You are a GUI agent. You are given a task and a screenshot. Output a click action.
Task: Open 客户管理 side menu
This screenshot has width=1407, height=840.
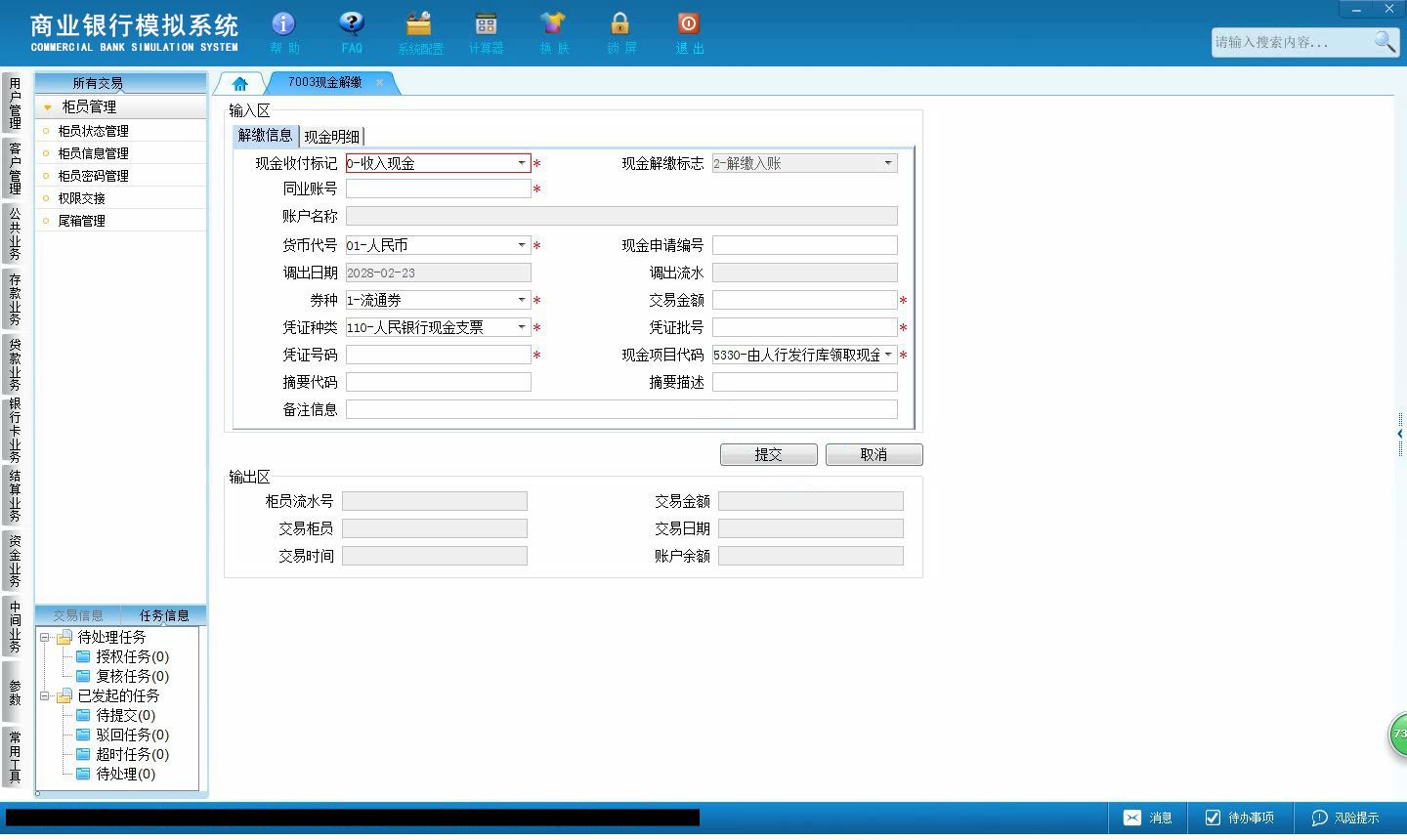tap(15, 167)
